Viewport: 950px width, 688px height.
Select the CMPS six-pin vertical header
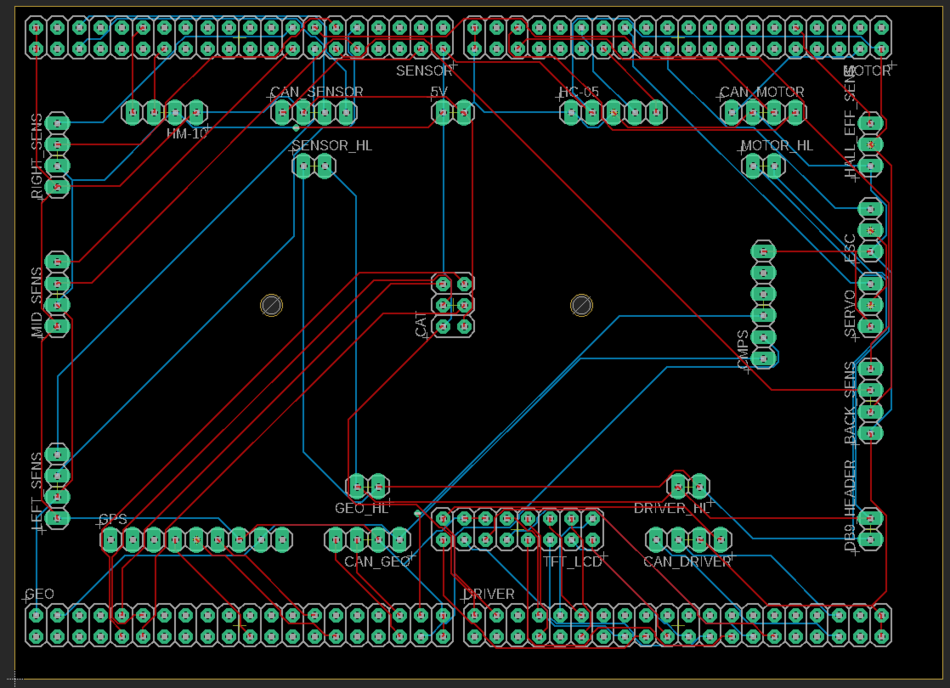(763, 305)
